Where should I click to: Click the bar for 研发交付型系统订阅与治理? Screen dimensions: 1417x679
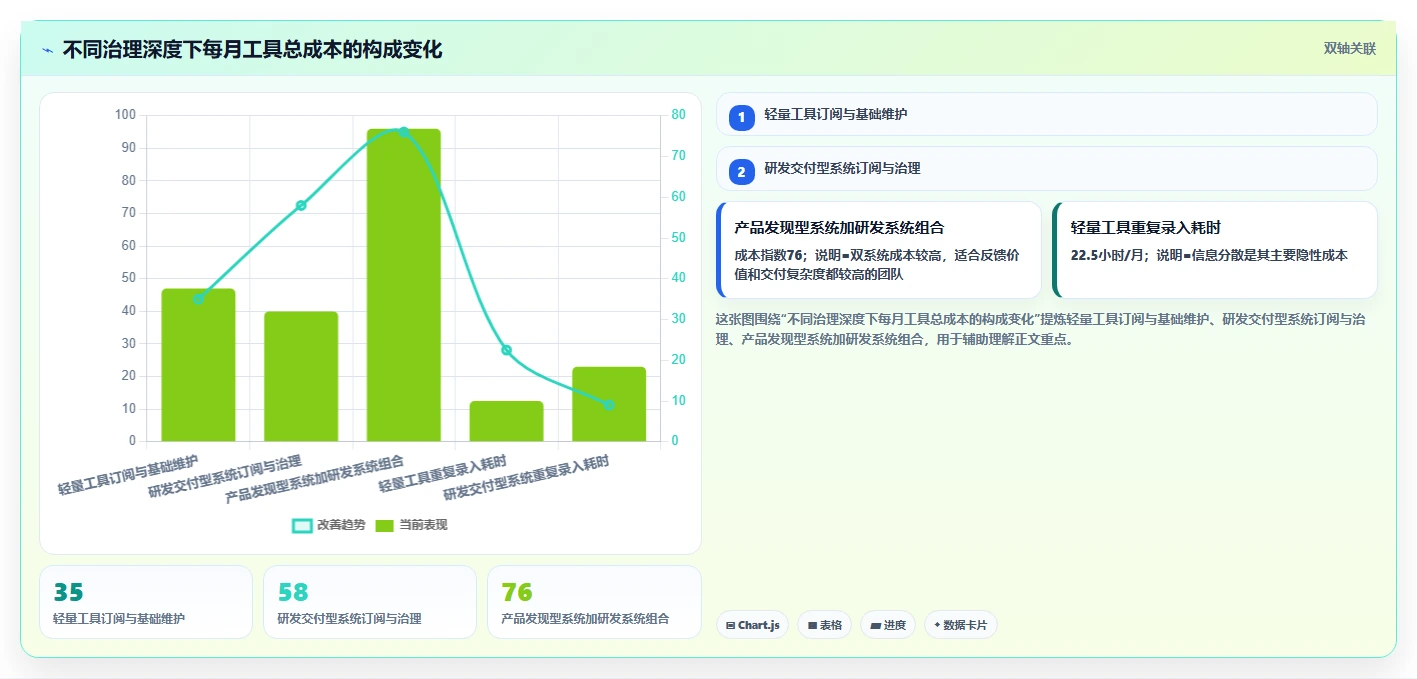(x=301, y=376)
